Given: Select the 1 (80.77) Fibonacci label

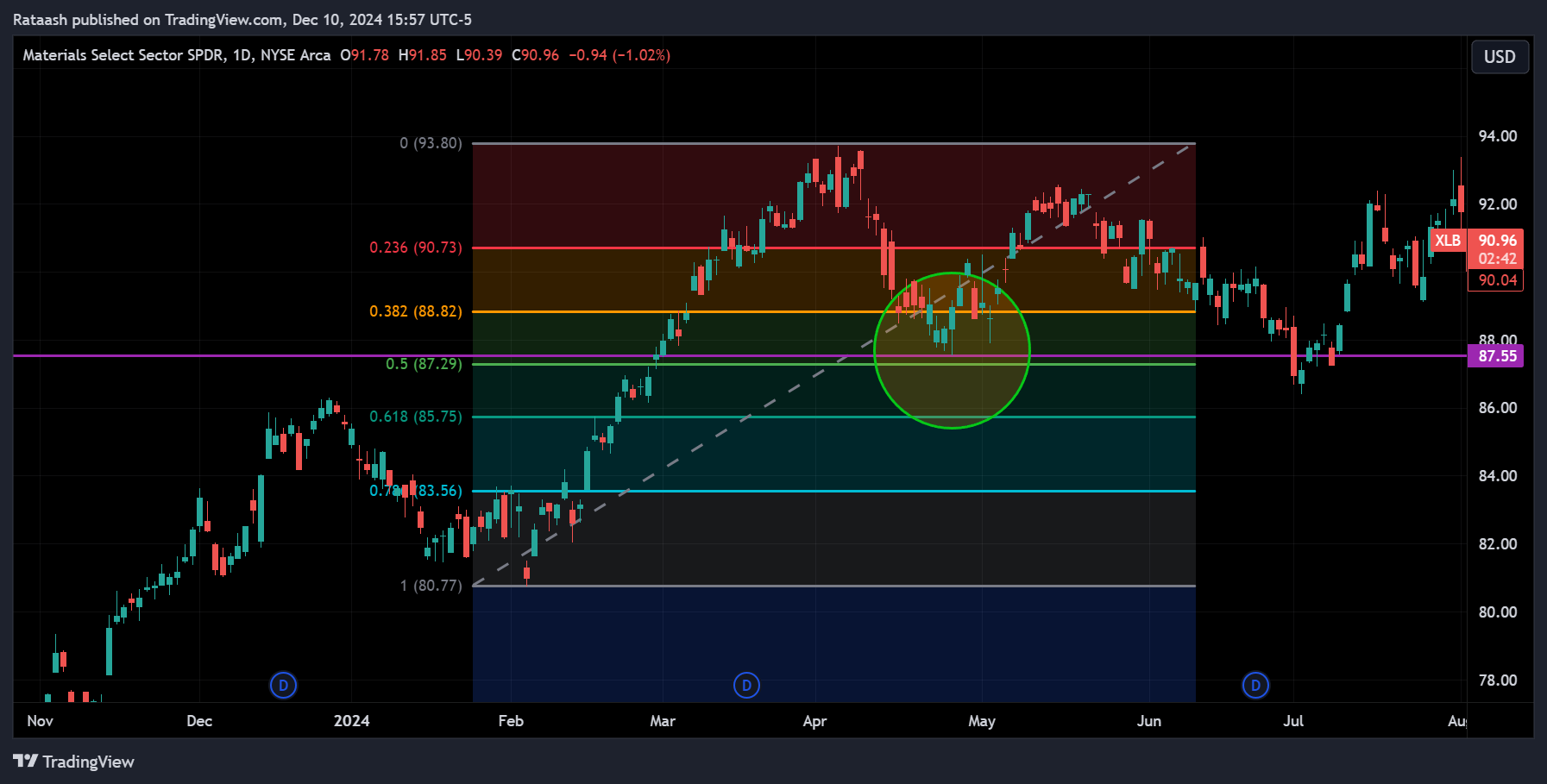Looking at the screenshot, I should (431, 586).
